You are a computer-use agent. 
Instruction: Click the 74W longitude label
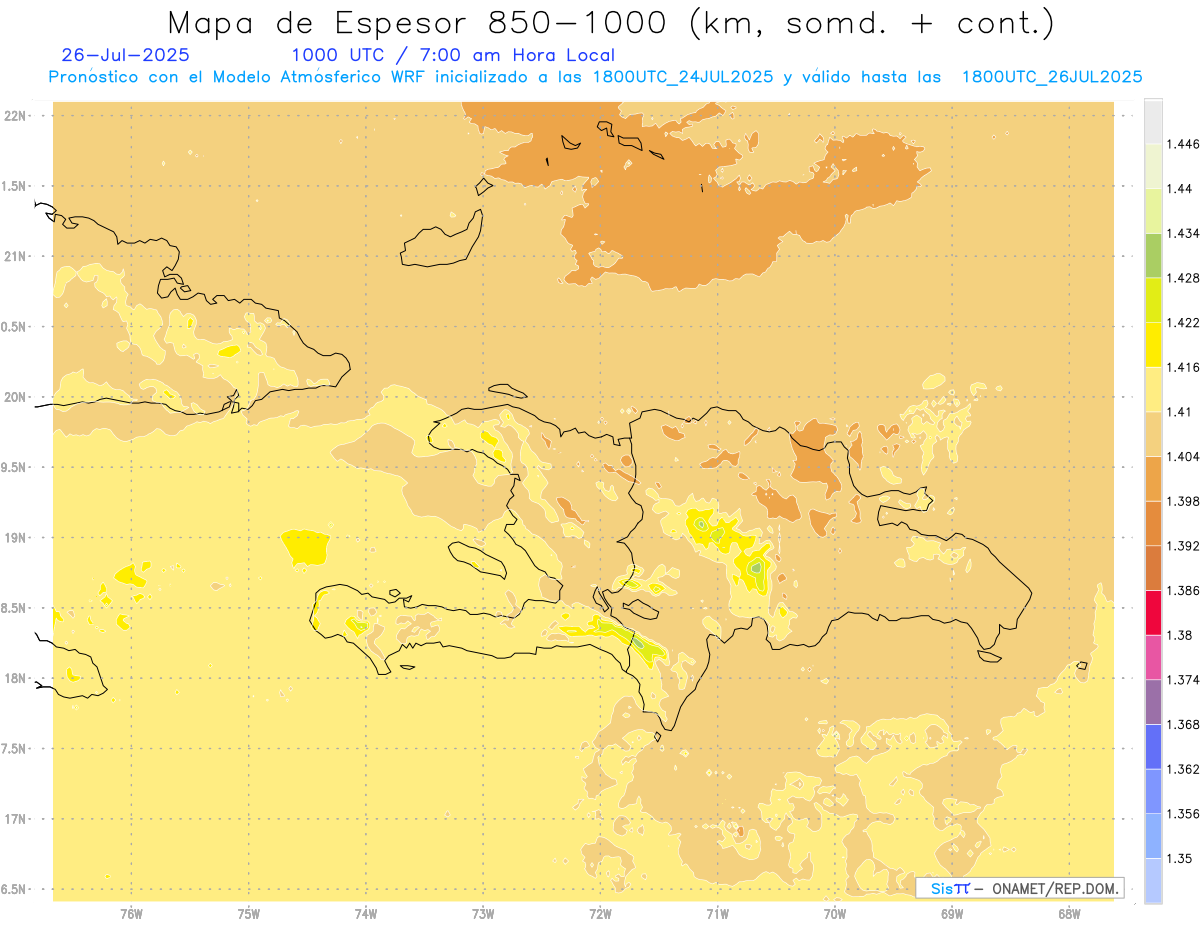tap(366, 915)
